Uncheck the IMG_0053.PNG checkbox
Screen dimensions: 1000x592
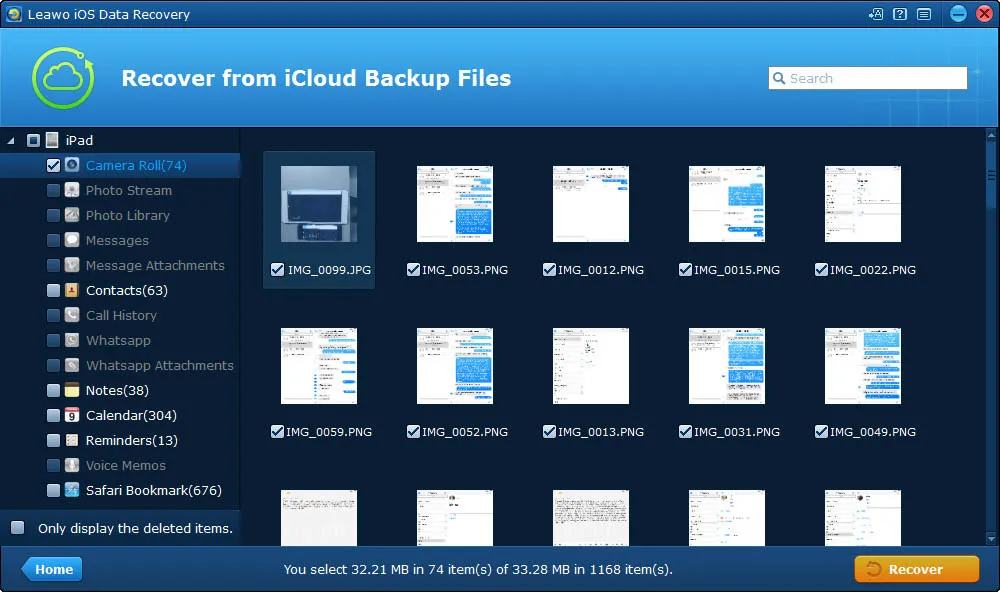click(x=413, y=269)
